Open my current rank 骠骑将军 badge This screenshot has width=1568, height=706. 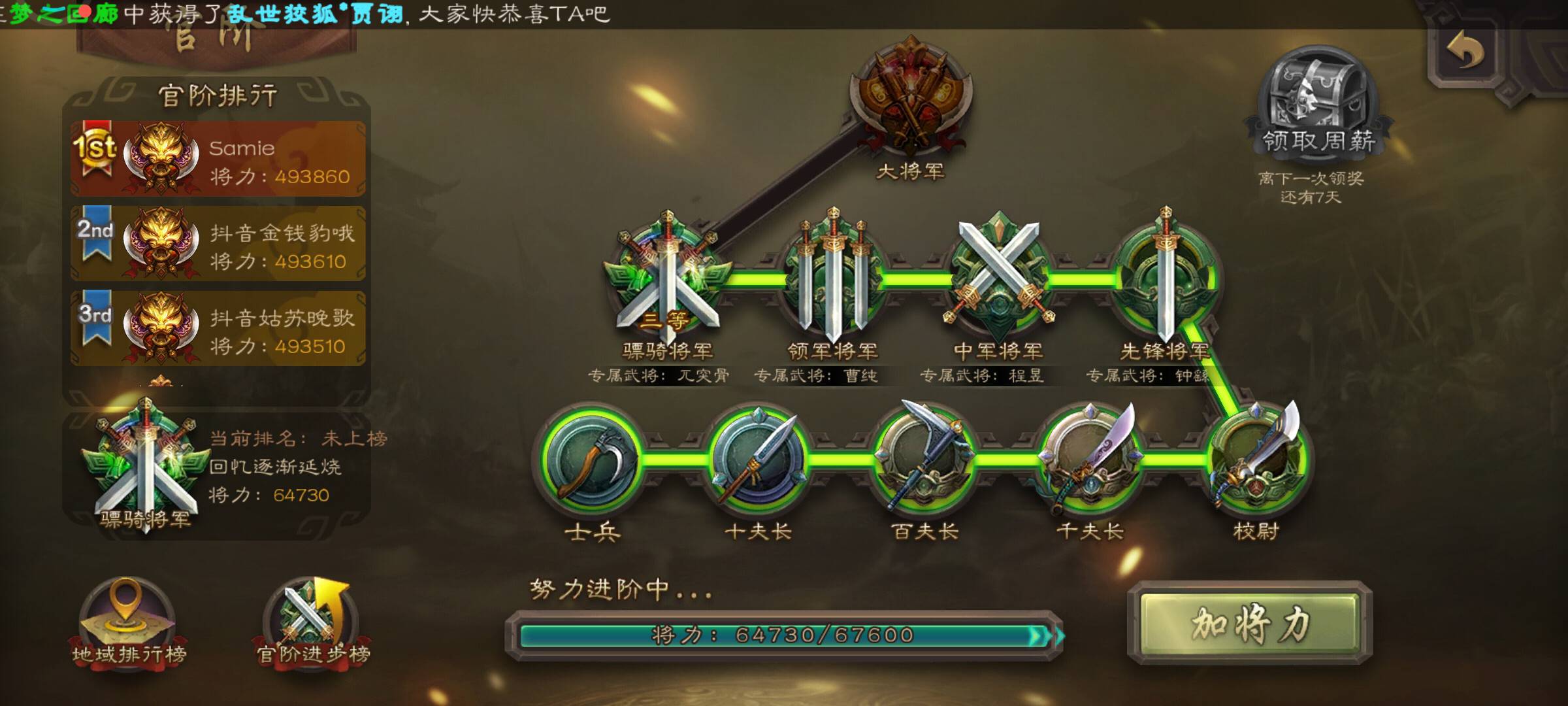pyautogui.click(x=146, y=467)
